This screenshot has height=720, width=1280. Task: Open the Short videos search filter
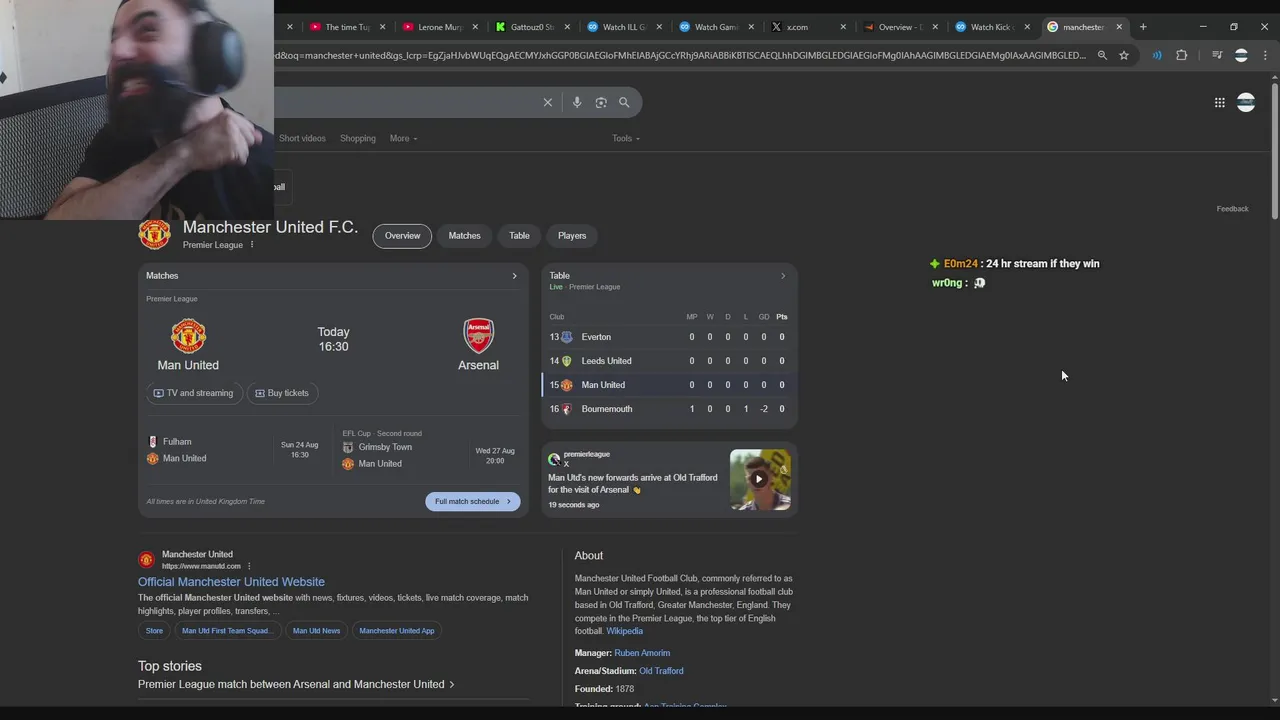point(302,138)
